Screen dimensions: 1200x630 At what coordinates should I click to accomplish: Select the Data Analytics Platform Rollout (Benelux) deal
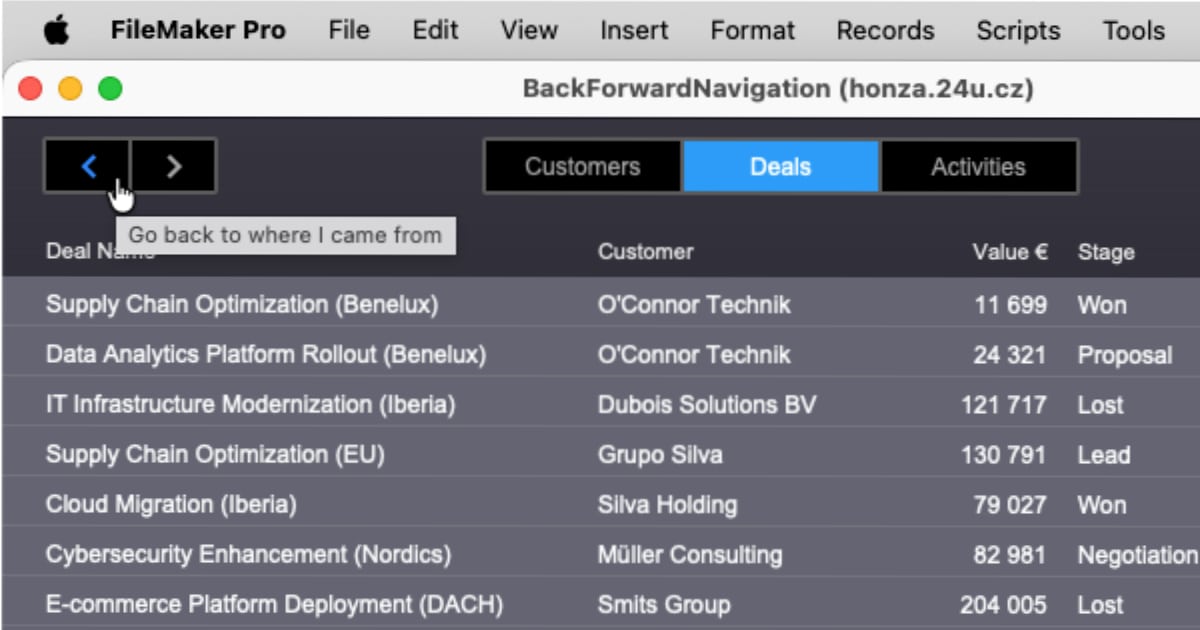[266, 355]
